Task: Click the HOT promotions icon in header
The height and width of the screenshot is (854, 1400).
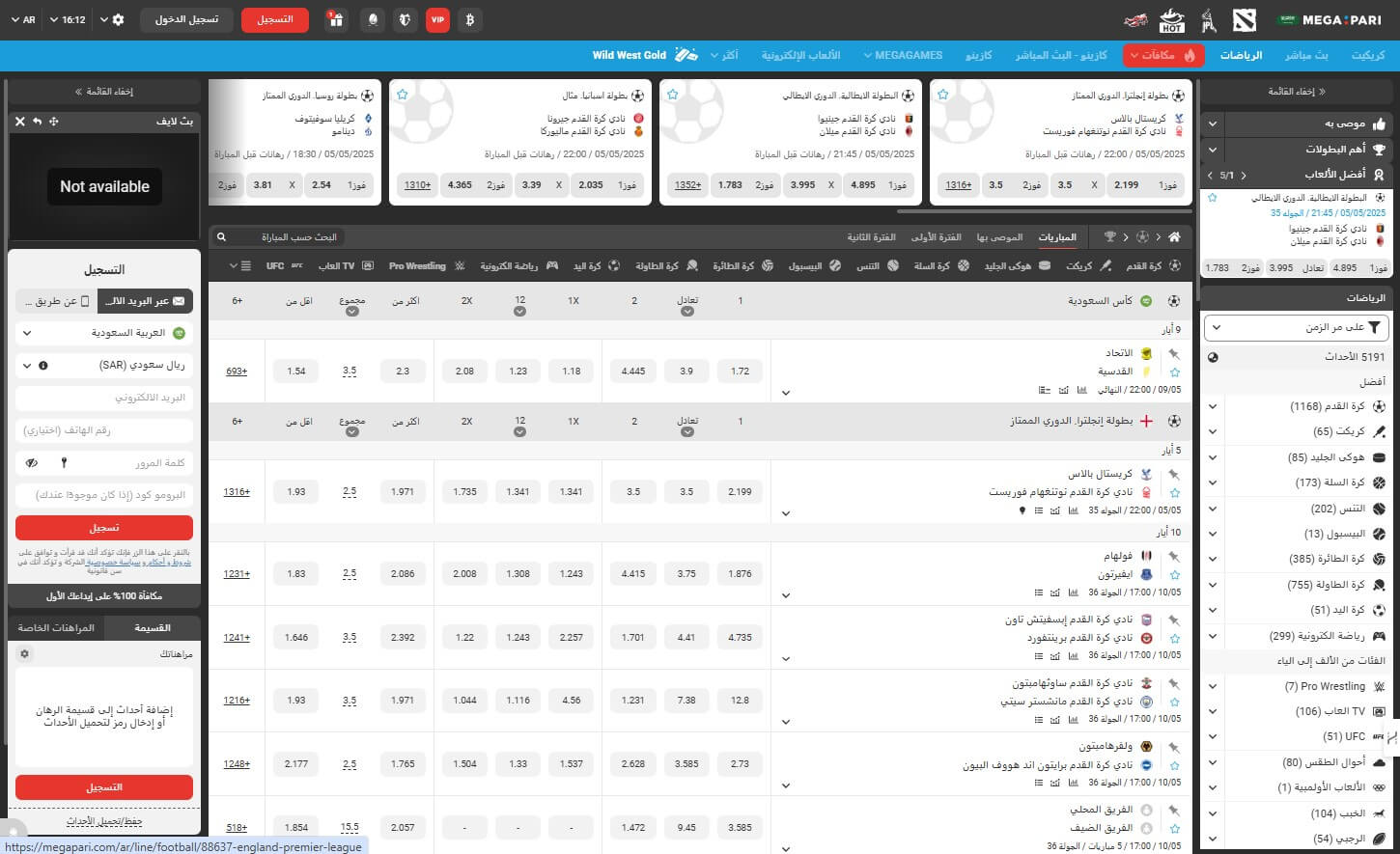Action: click(1171, 19)
